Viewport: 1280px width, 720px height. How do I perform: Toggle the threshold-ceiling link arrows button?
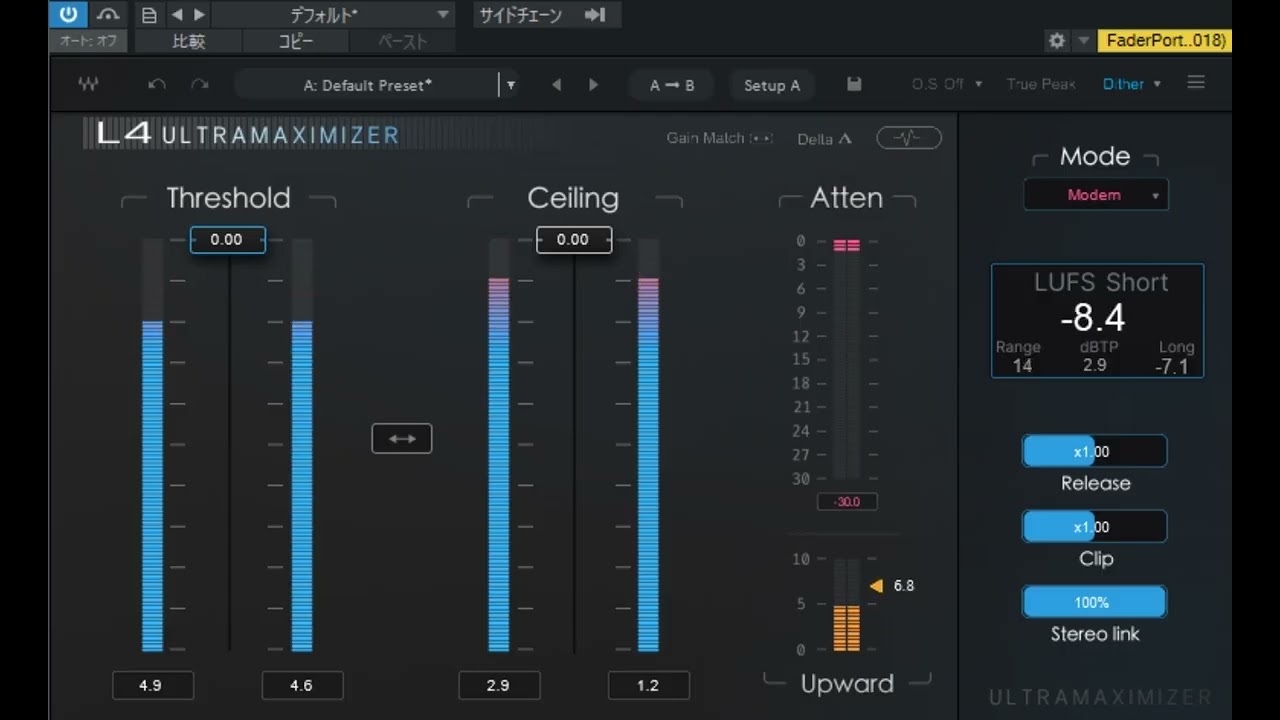click(x=402, y=438)
